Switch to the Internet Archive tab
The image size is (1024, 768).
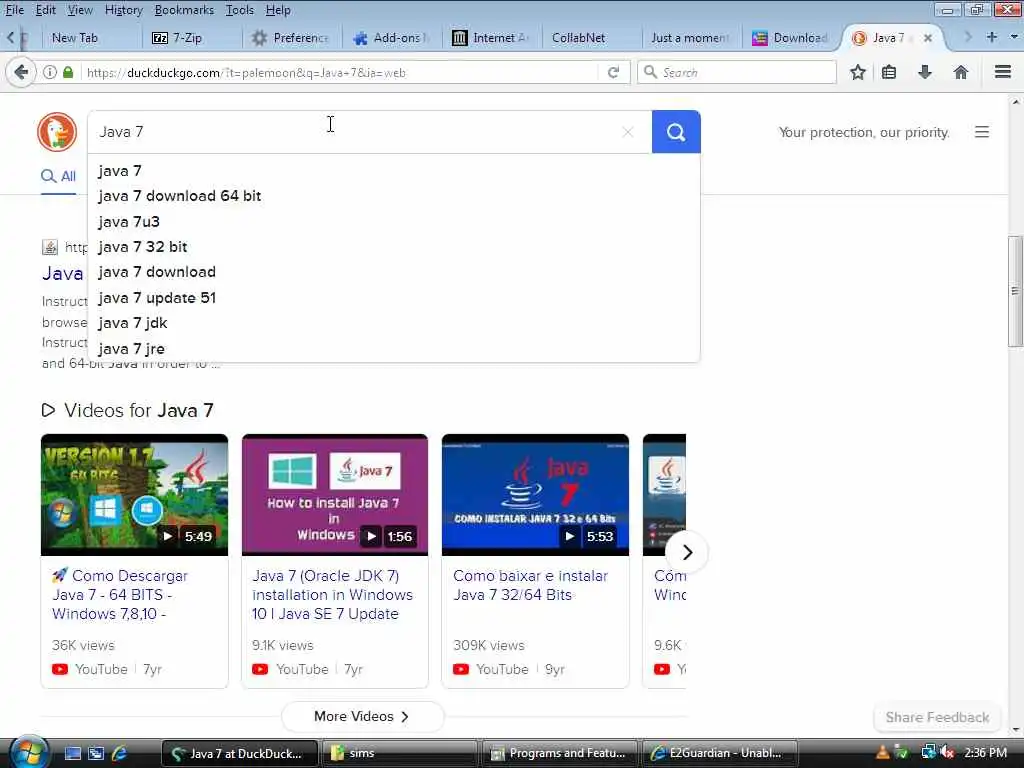492,38
